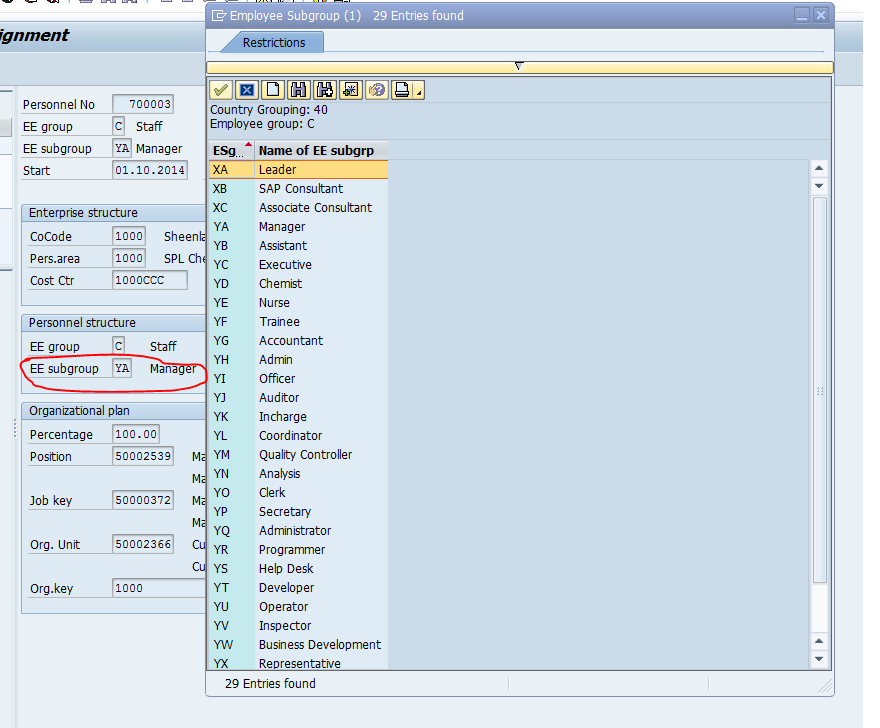The width and height of the screenshot is (880, 728).
Task: Click the personal value list icon
Action: click(350, 90)
